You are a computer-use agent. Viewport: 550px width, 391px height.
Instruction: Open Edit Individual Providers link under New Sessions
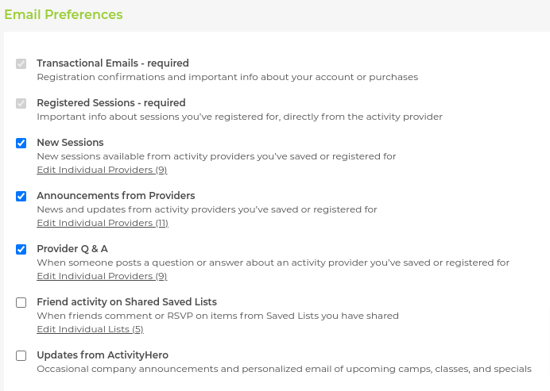102,170
